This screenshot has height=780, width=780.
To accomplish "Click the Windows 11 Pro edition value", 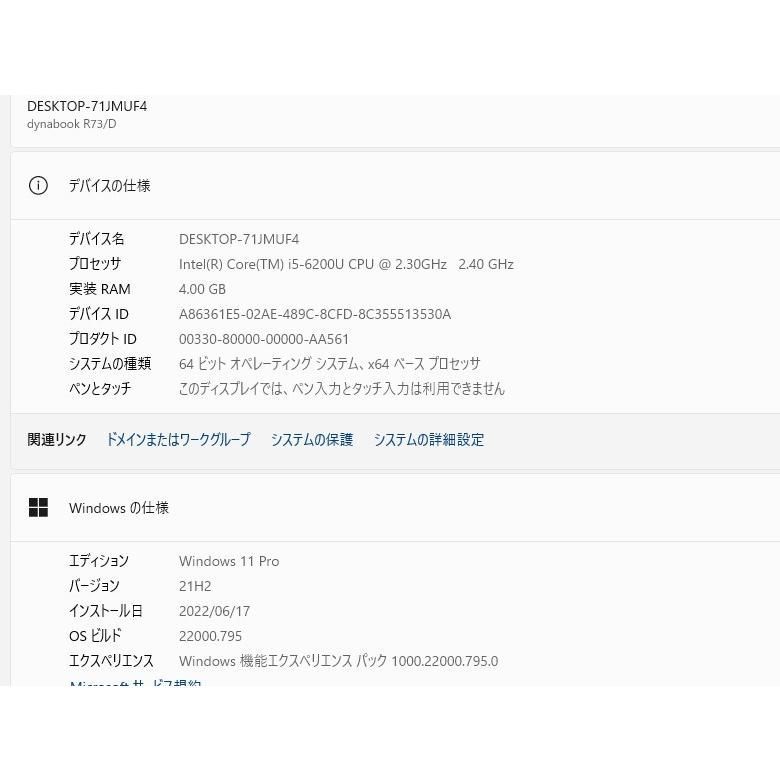I will pyautogui.click(x=229, y=561).
